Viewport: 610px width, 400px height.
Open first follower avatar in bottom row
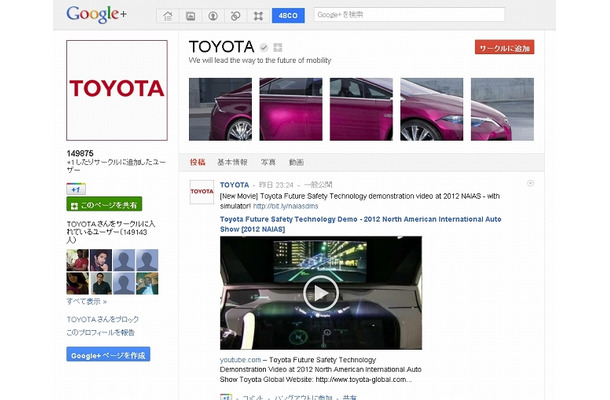pos(78,283)
